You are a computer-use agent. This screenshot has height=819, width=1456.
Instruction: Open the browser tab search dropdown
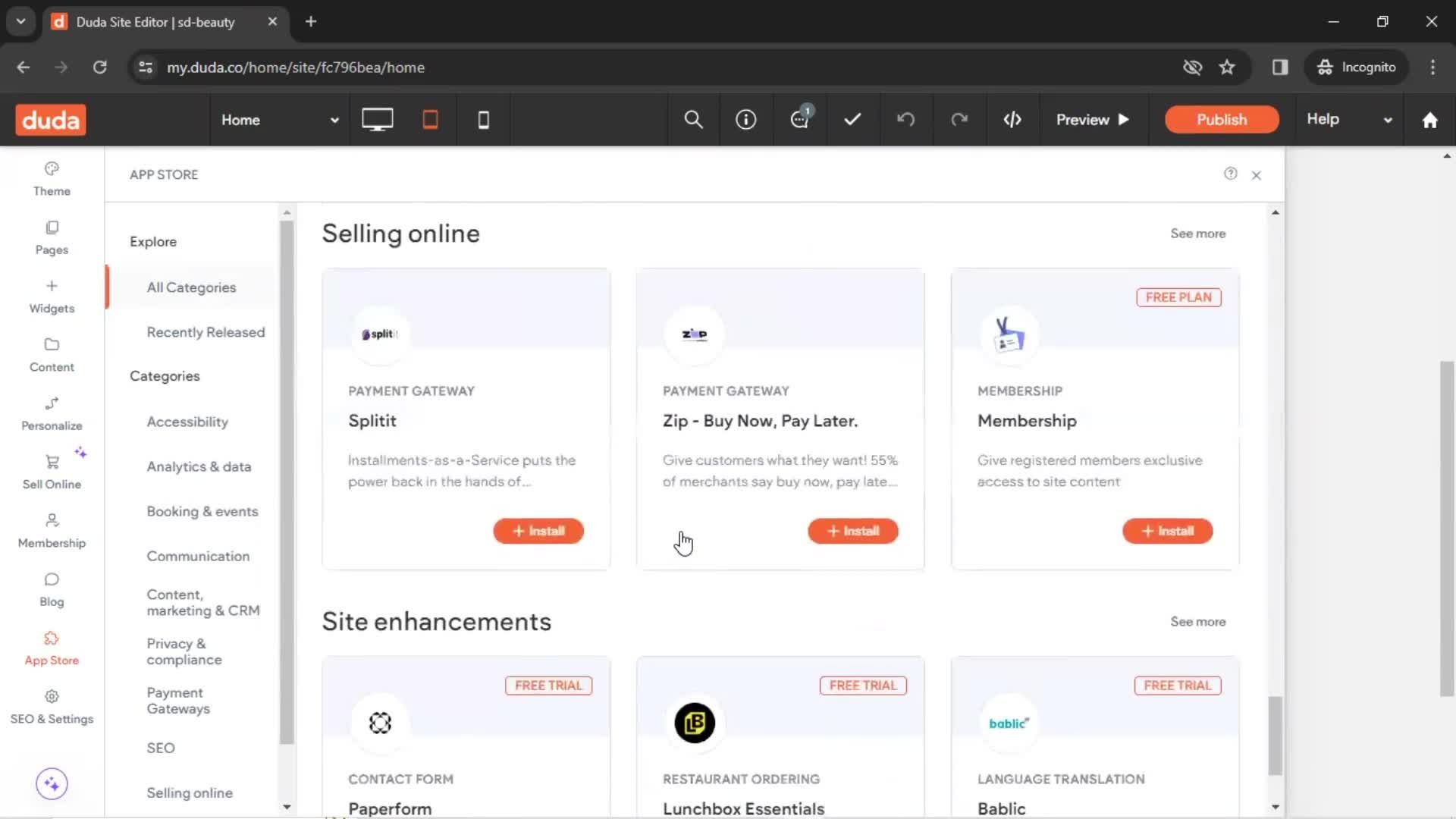tap(20, 21)
